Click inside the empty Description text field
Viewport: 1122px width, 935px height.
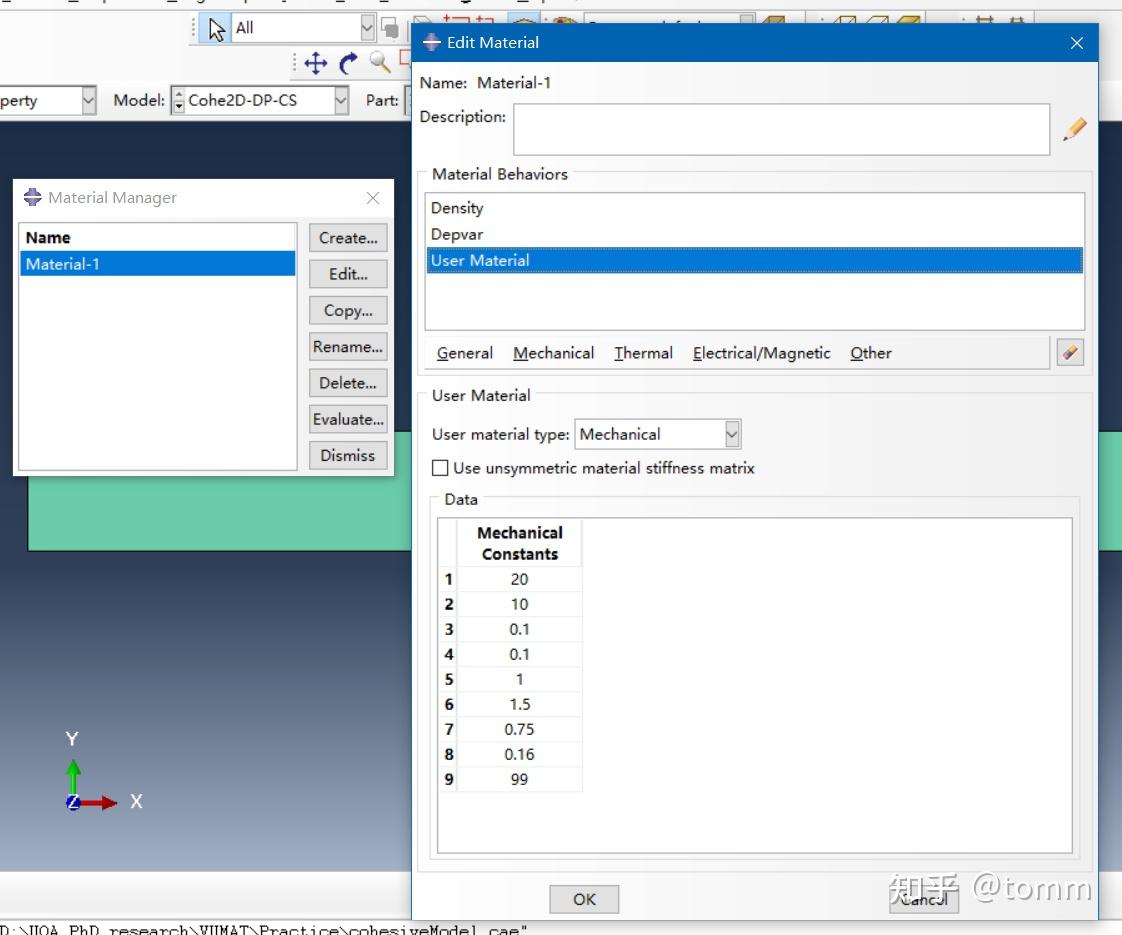tap(780, 128)
